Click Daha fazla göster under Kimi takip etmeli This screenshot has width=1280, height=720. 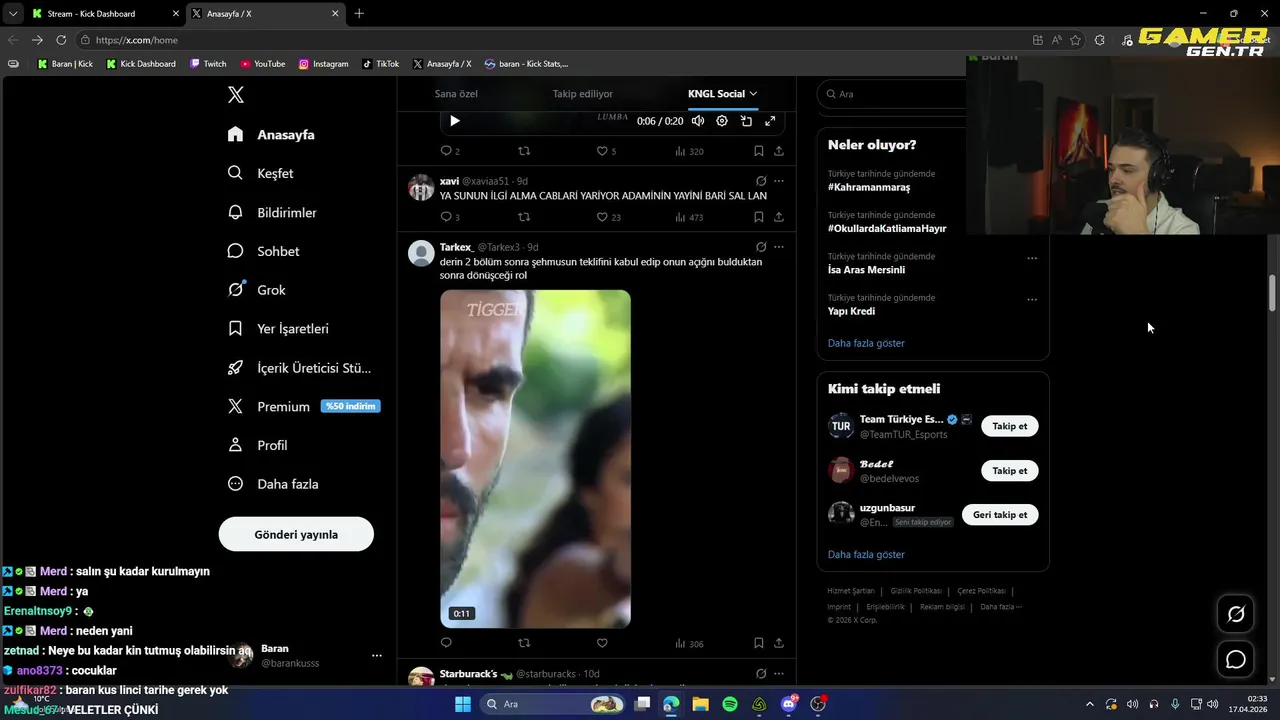(866, 554)
